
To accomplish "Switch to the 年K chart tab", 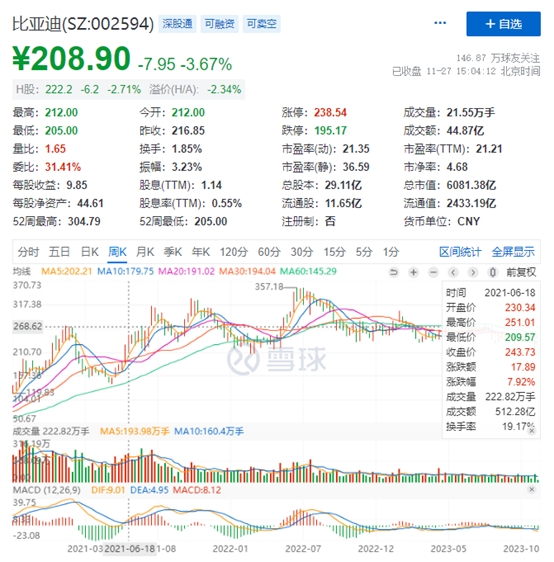I will (x=200, y=252).
